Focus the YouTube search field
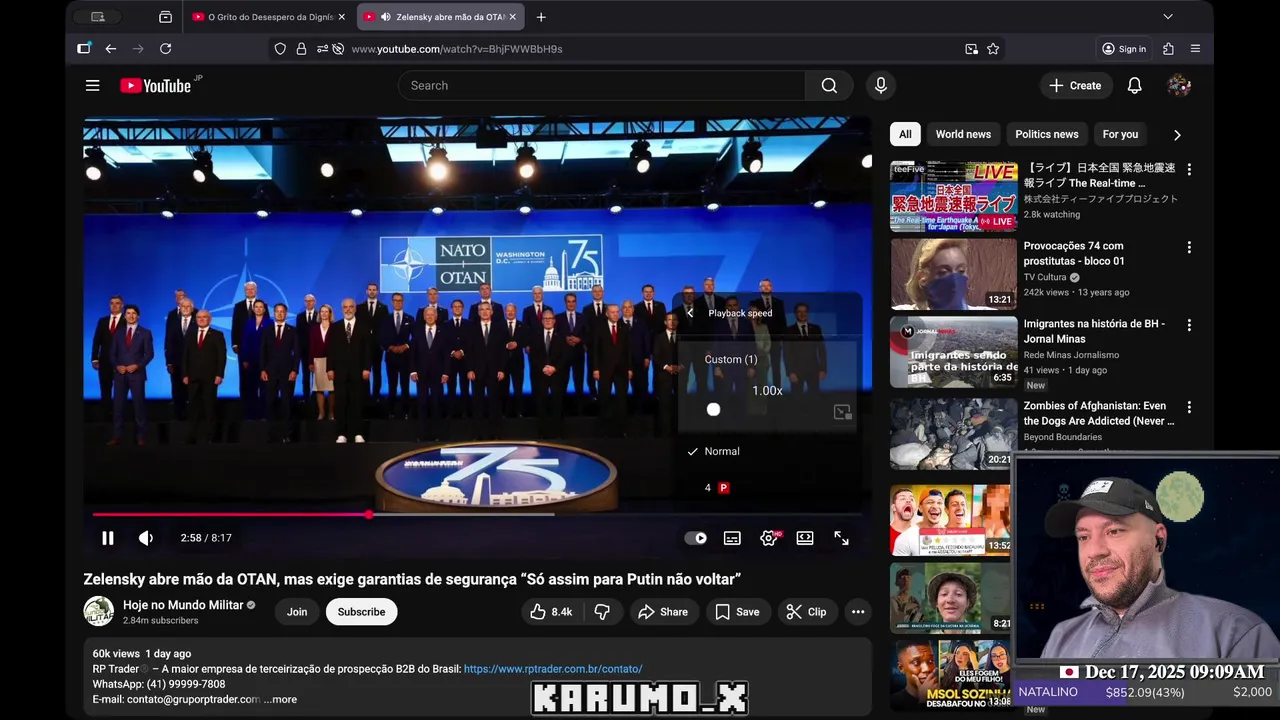Viewport: 1280px width, 720px height. pos(601,86)
